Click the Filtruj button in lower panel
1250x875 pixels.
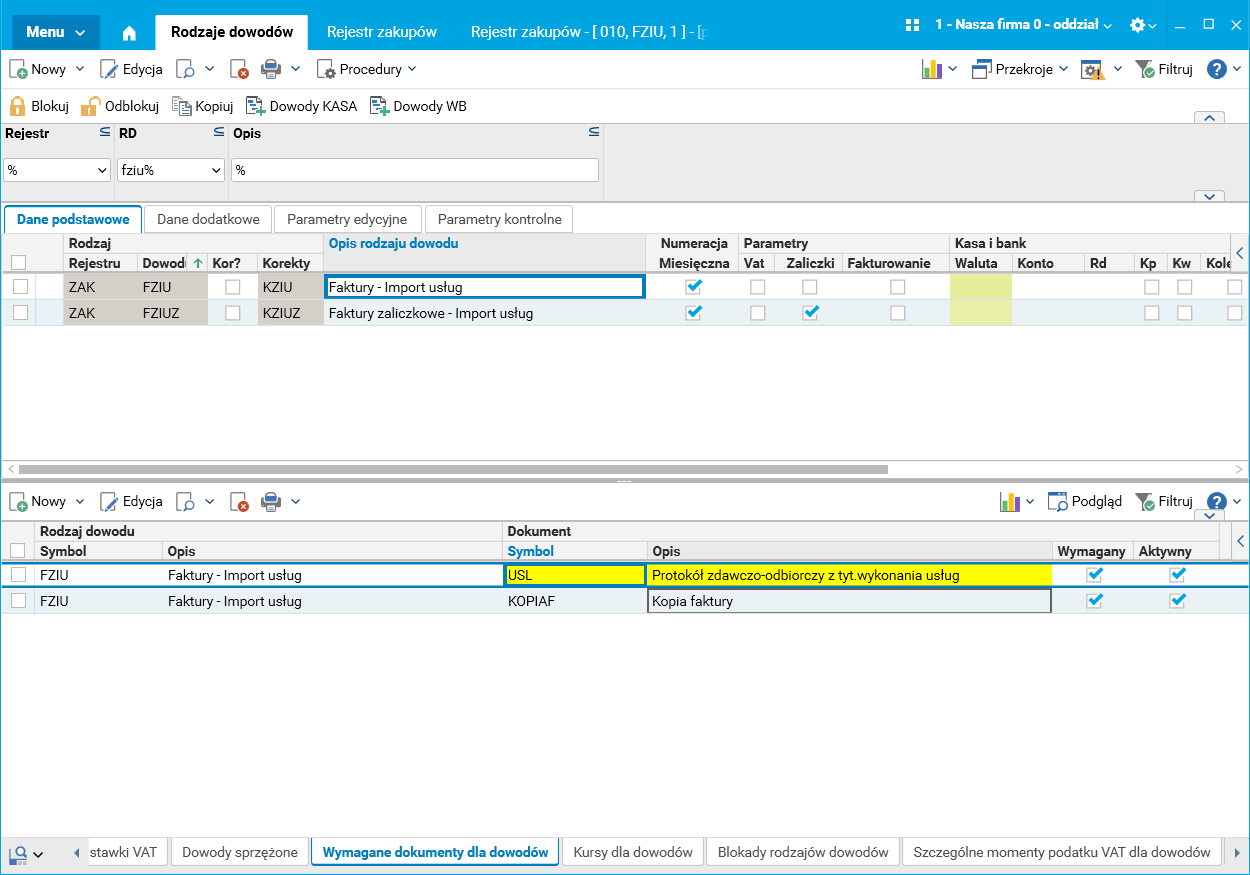click(1164, 501)
